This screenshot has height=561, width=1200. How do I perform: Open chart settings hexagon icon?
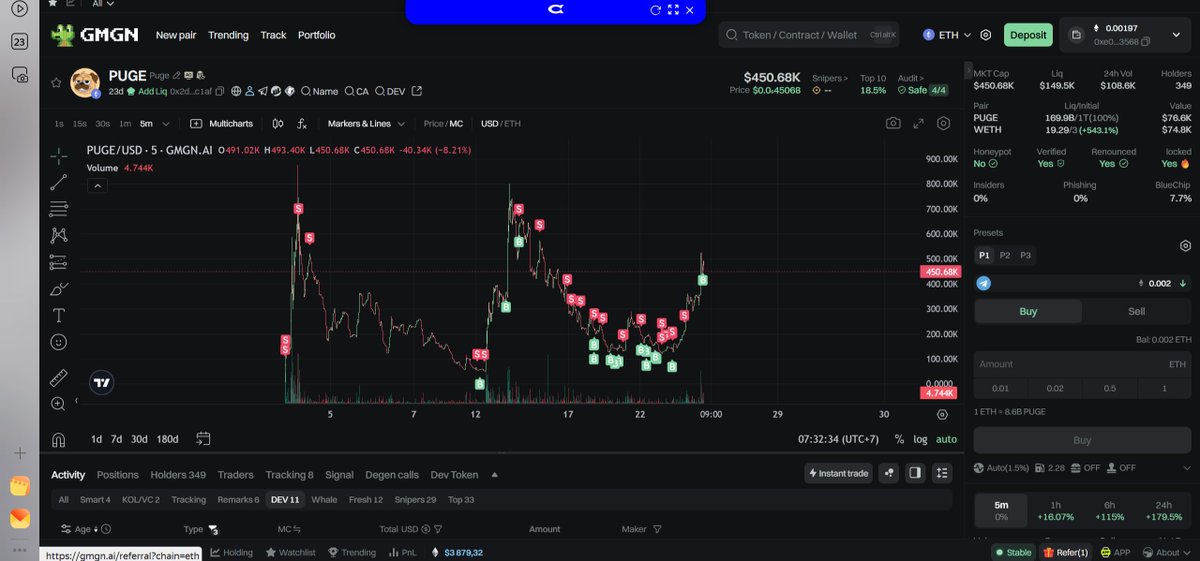[943, 124]
